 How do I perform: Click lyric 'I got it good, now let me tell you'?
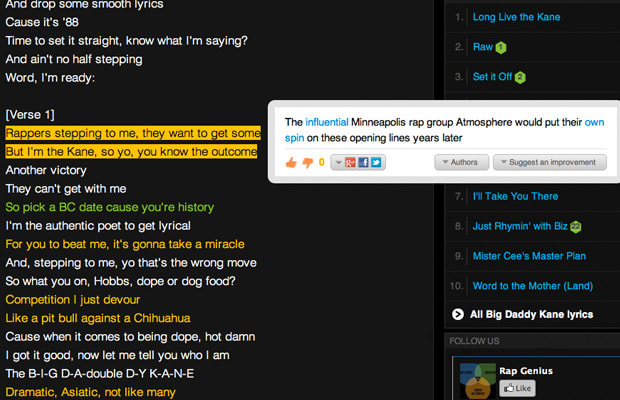[117, 355]
